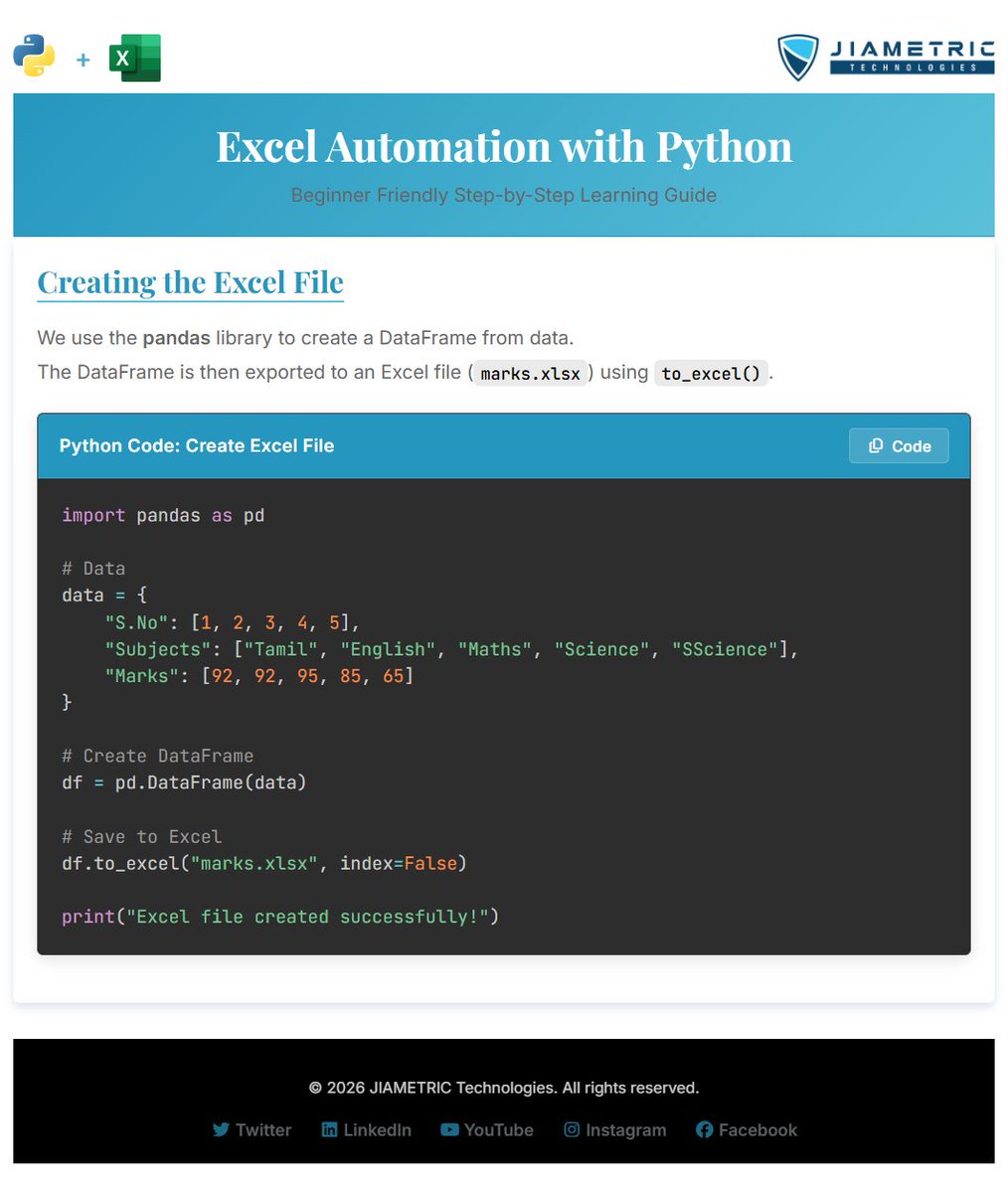Click the 'import pandas as pd' code line
This screenshot has width=1008, height=1193.
(163, 515)
